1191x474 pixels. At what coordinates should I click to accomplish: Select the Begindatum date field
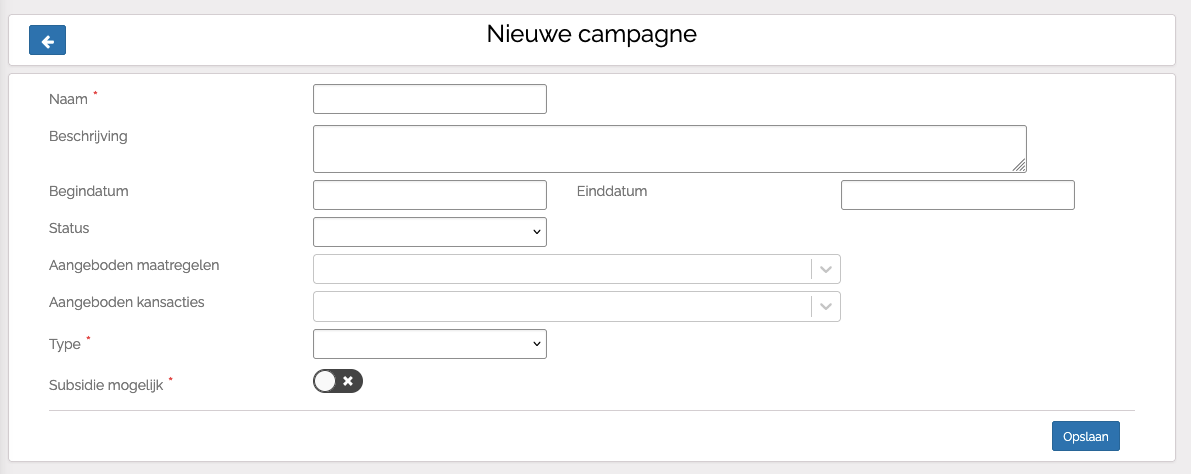[x=430, y=195]
